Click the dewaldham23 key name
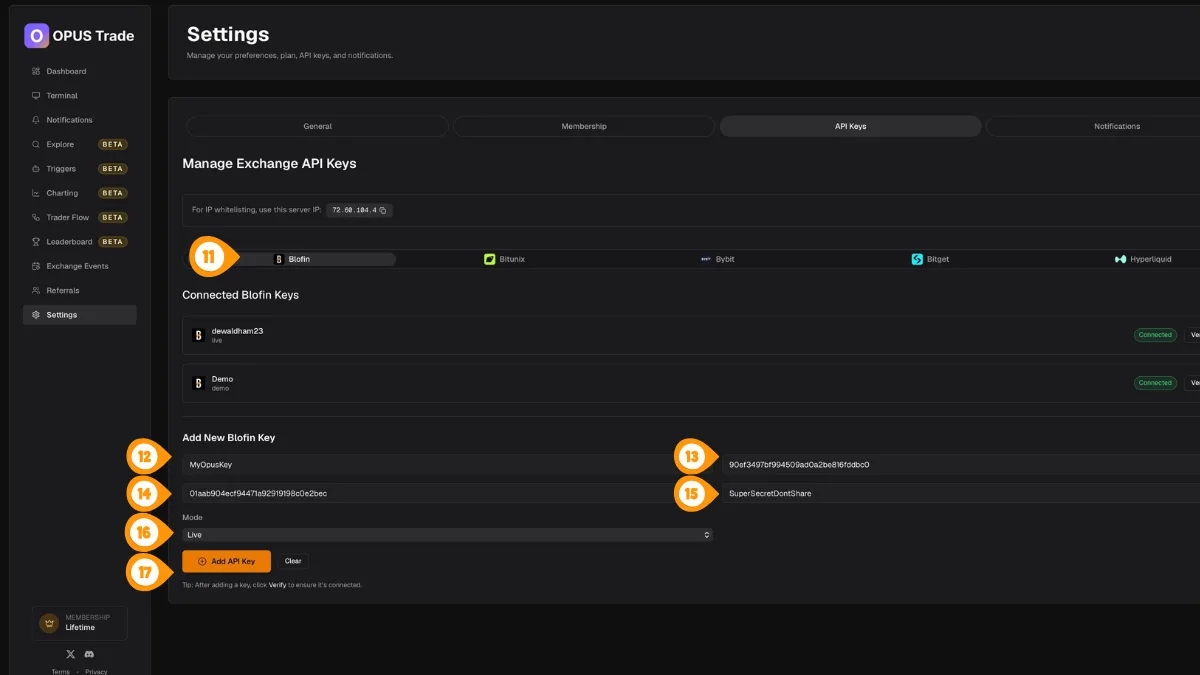This screenshot has width=1200, height=675. pos(237,331)
